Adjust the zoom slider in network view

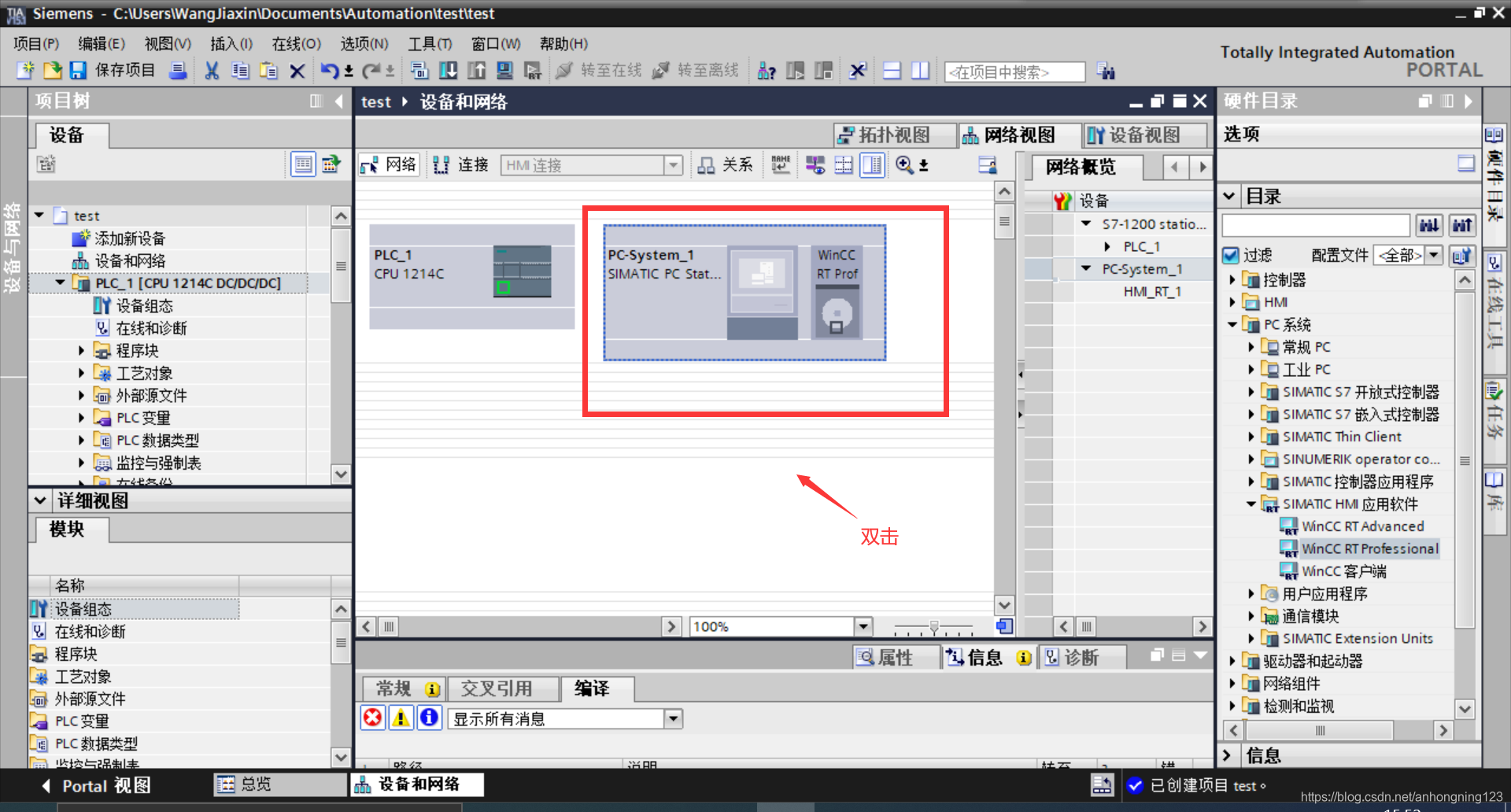[x=934, y=627]
